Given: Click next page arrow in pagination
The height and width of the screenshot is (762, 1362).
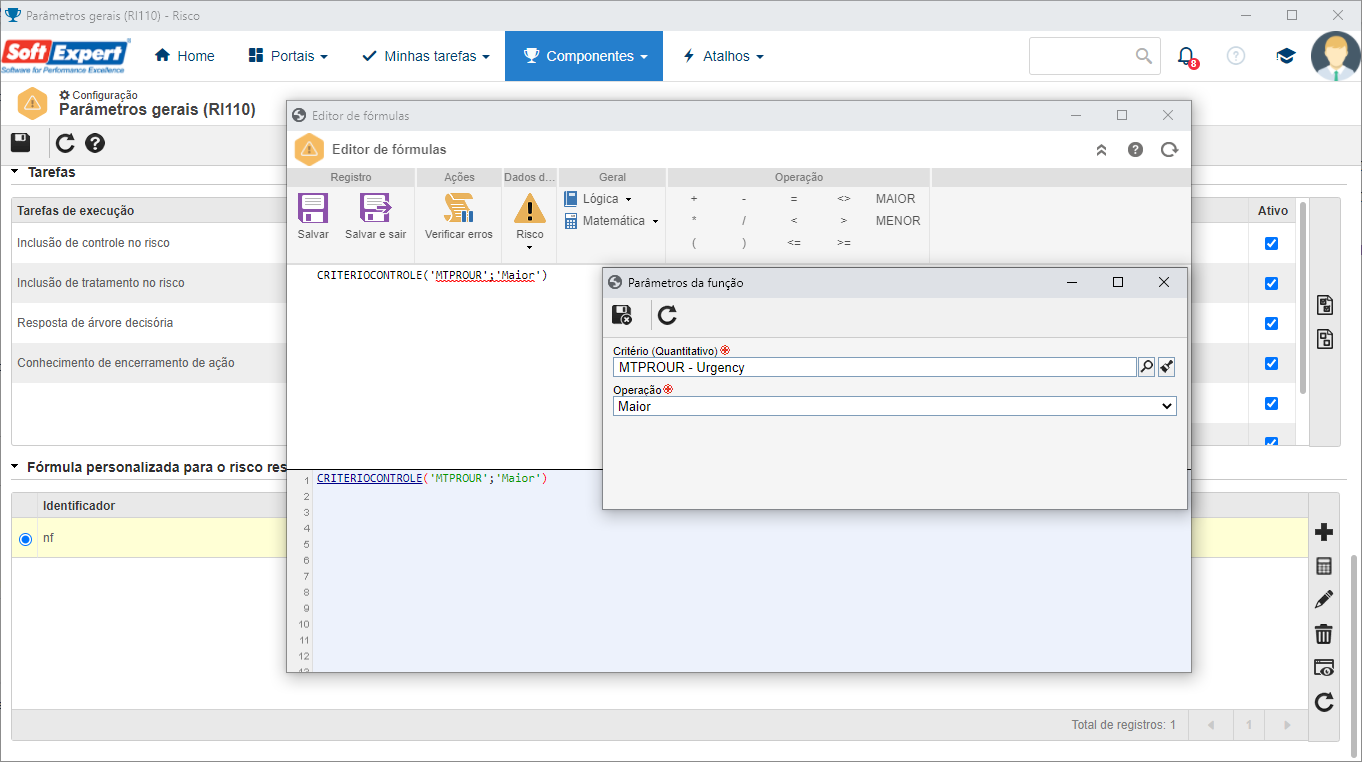Looking at the screenshot, I should [x=1287, y=725].
